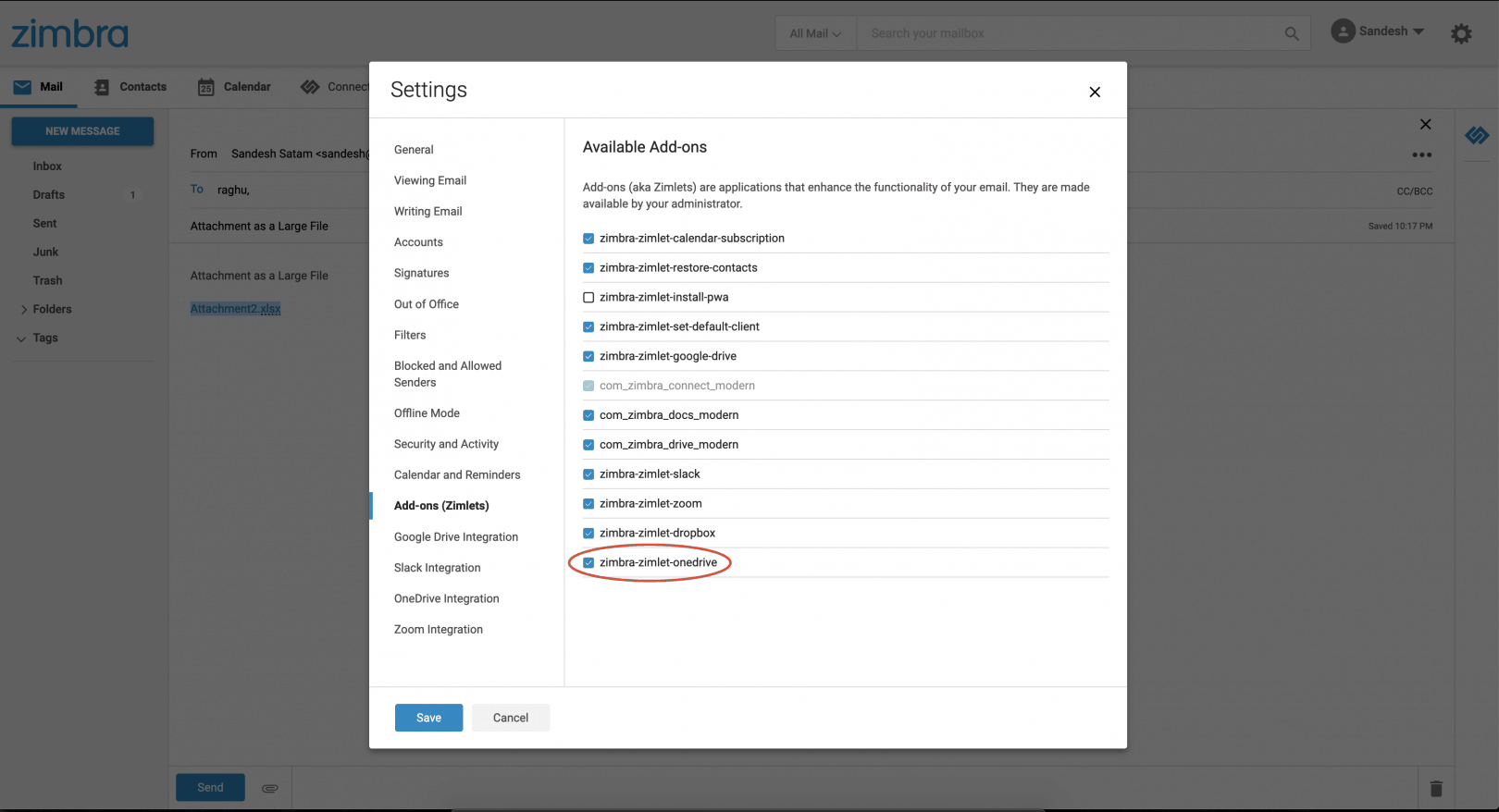Close the Settings dialog
This screenshot has width=1499, height=812.
tap(1095, 92)
